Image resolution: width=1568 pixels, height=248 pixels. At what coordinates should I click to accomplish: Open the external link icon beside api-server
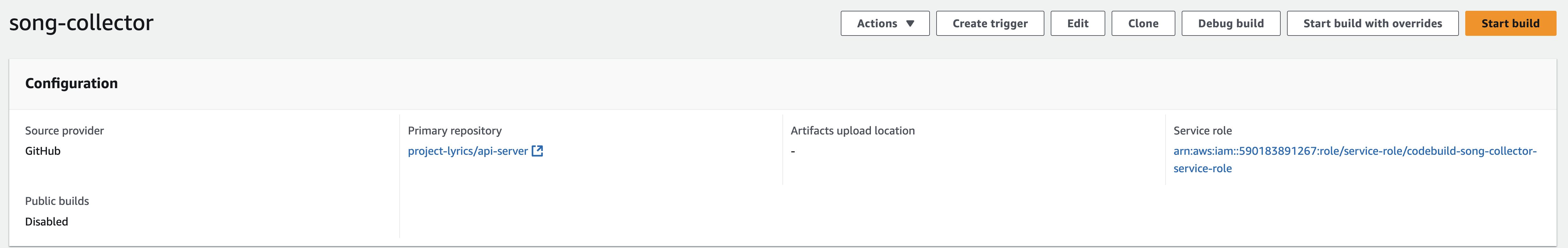(537, 151)
